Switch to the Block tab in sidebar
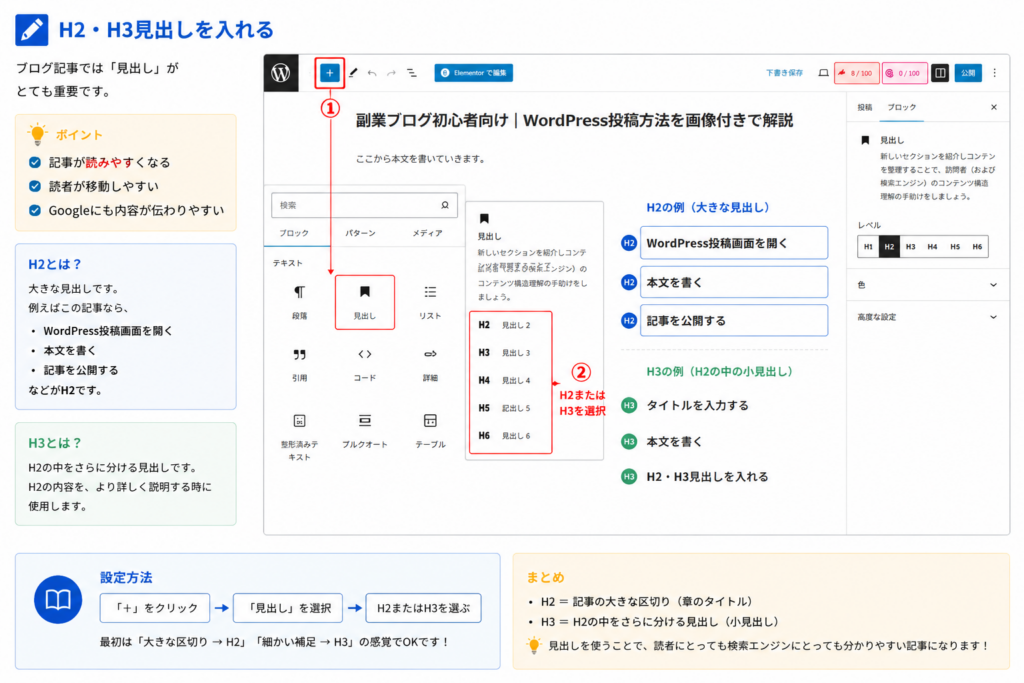Viewport: 1024px width, 683px height. [x=901, y=107]
